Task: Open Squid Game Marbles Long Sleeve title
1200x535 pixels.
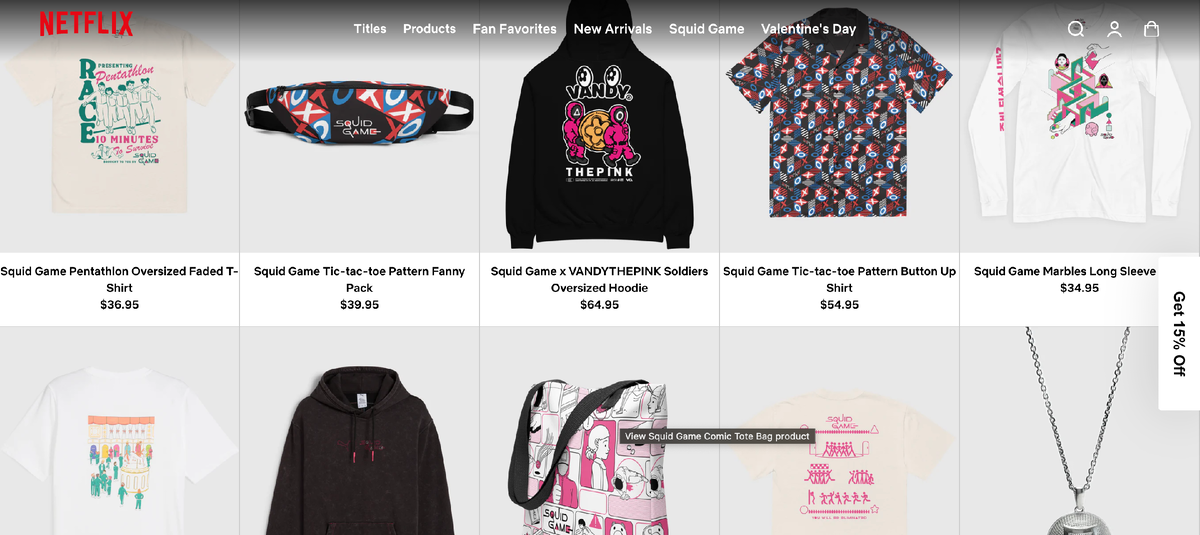Action: [1065, 271]
